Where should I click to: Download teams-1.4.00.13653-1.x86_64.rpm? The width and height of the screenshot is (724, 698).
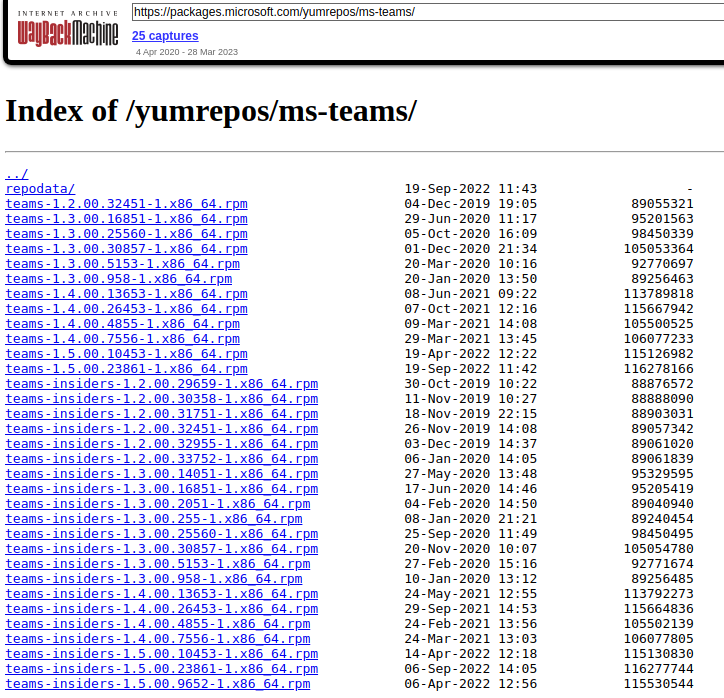(127, 294)
